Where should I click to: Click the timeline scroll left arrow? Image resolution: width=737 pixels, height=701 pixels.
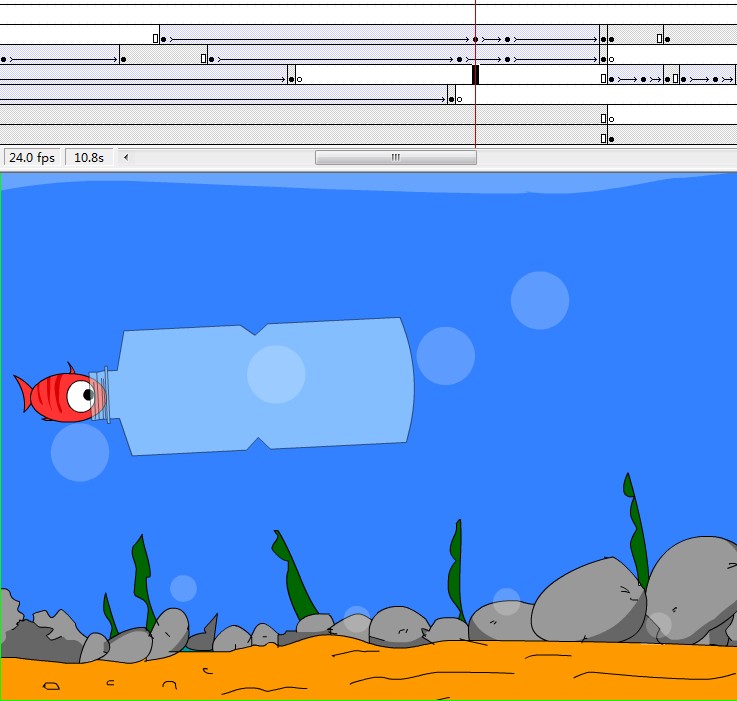126,158
